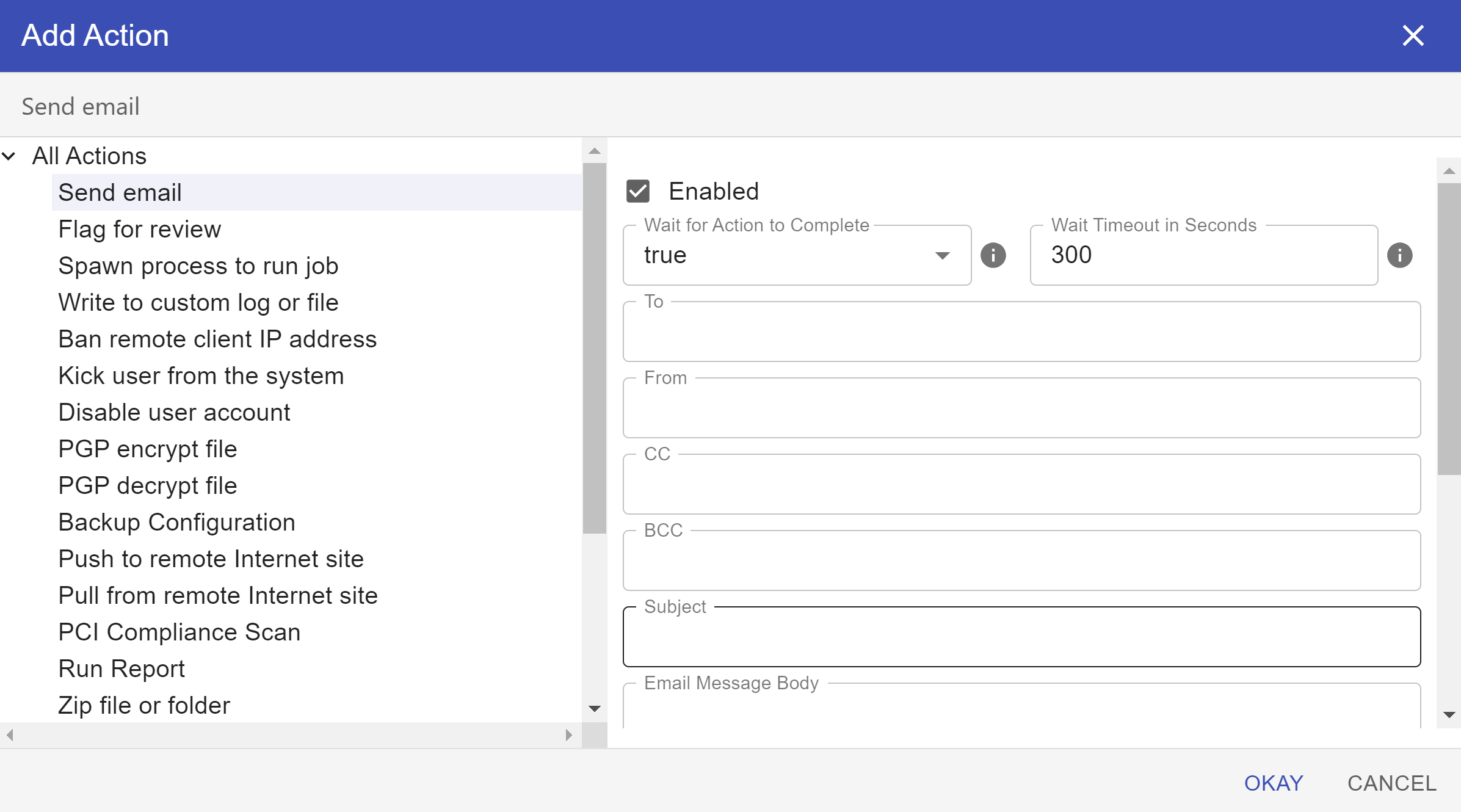The height and width of the screenshot is (812, 1461).
Task: Click the Send email action icon
Action: click(119, 191)
